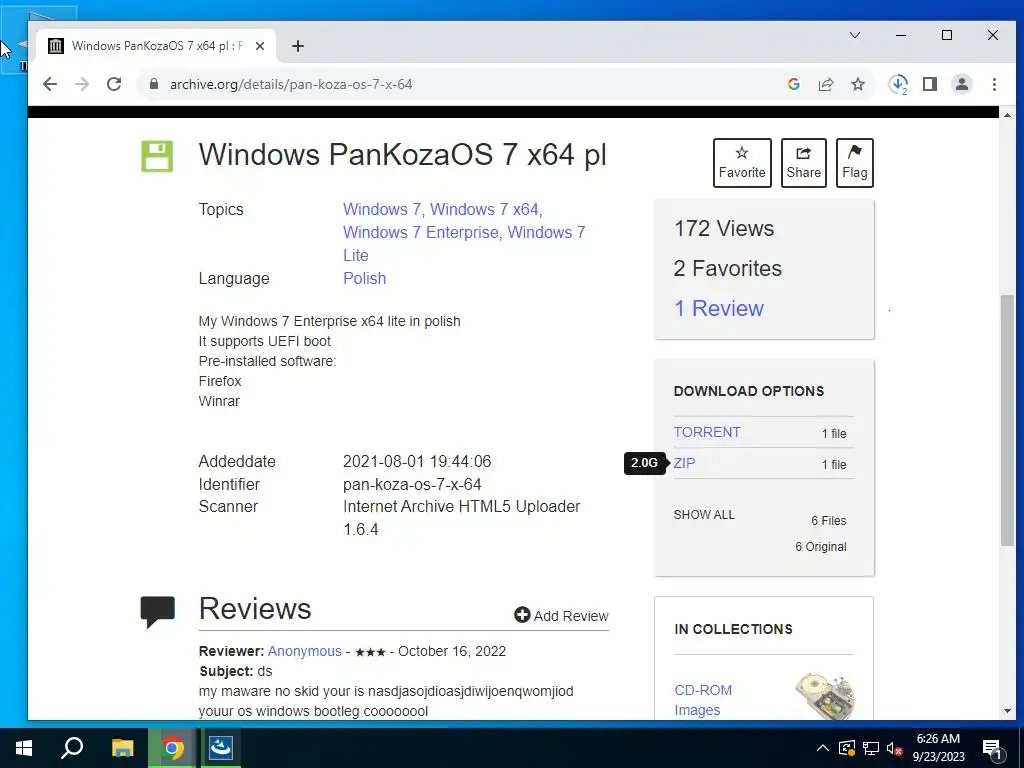Select identifier pan-koza-os-7-x-64 text
Screen dimensions: 1024x768
click(412, 485)
